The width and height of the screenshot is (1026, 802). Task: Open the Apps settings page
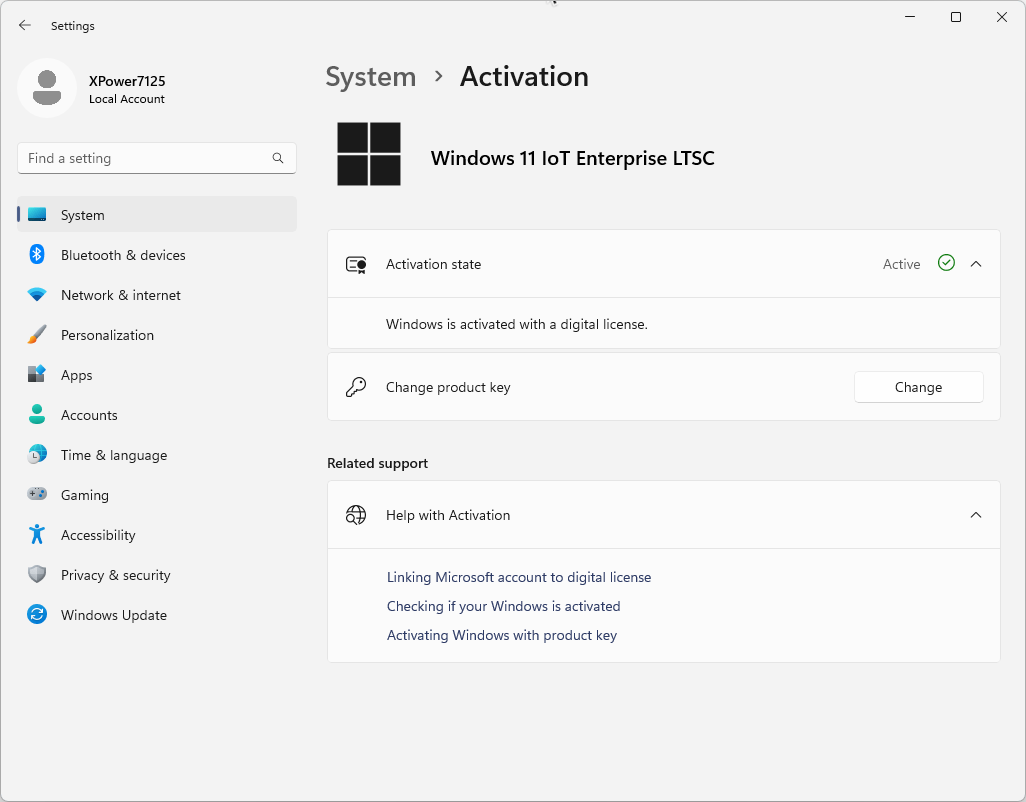point(77,375)
